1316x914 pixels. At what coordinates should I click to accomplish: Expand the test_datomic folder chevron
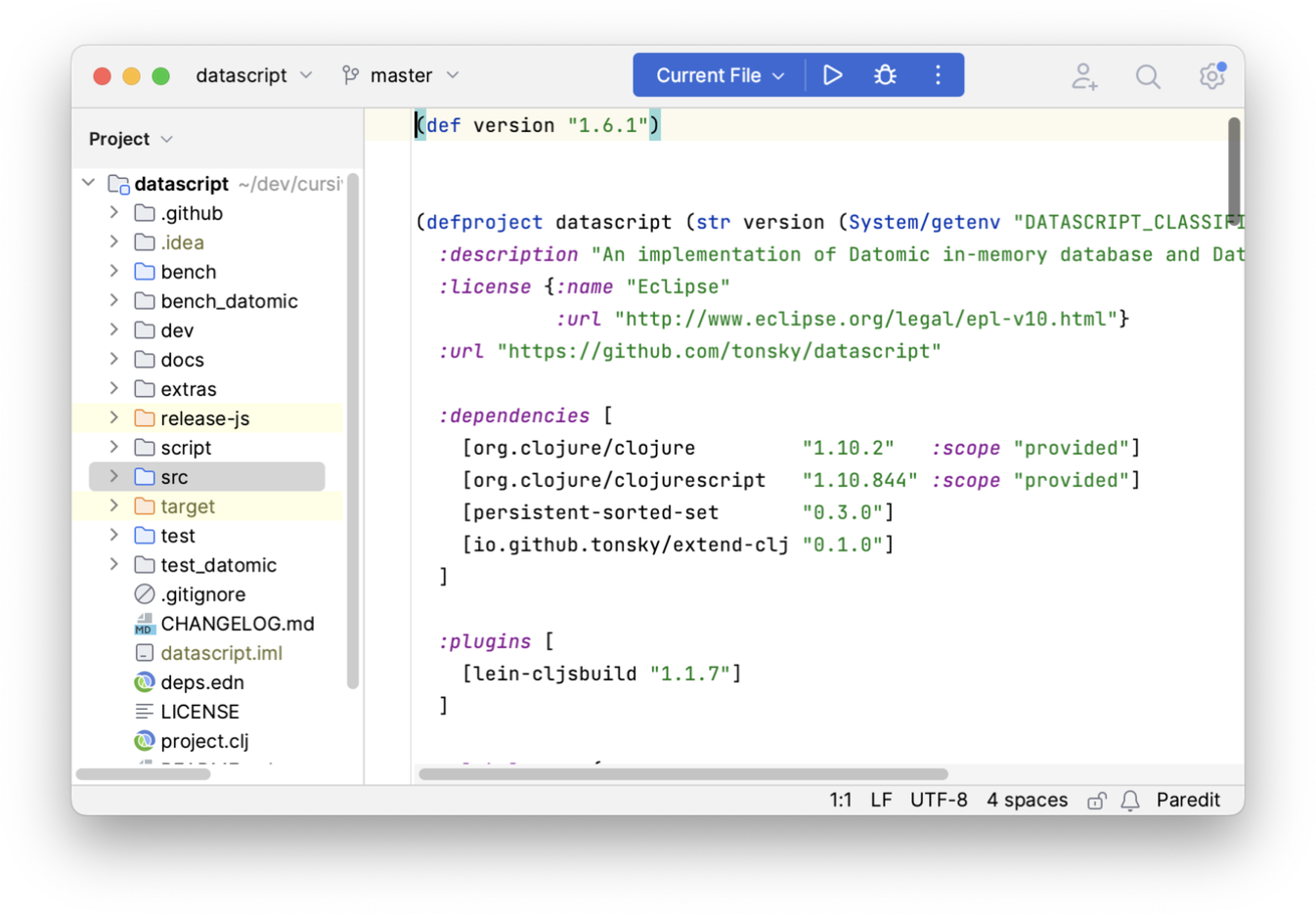(x=114, y=564)
